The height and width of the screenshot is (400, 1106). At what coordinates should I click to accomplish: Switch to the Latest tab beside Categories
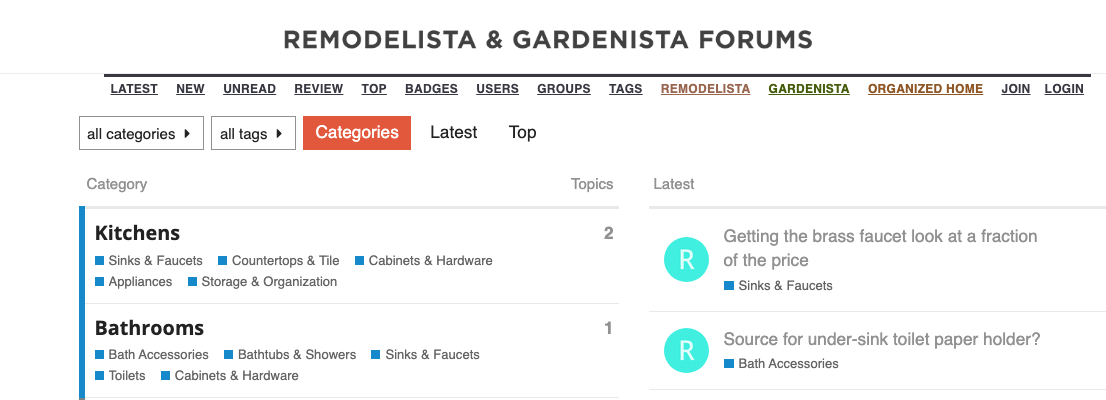pos(454,133)
